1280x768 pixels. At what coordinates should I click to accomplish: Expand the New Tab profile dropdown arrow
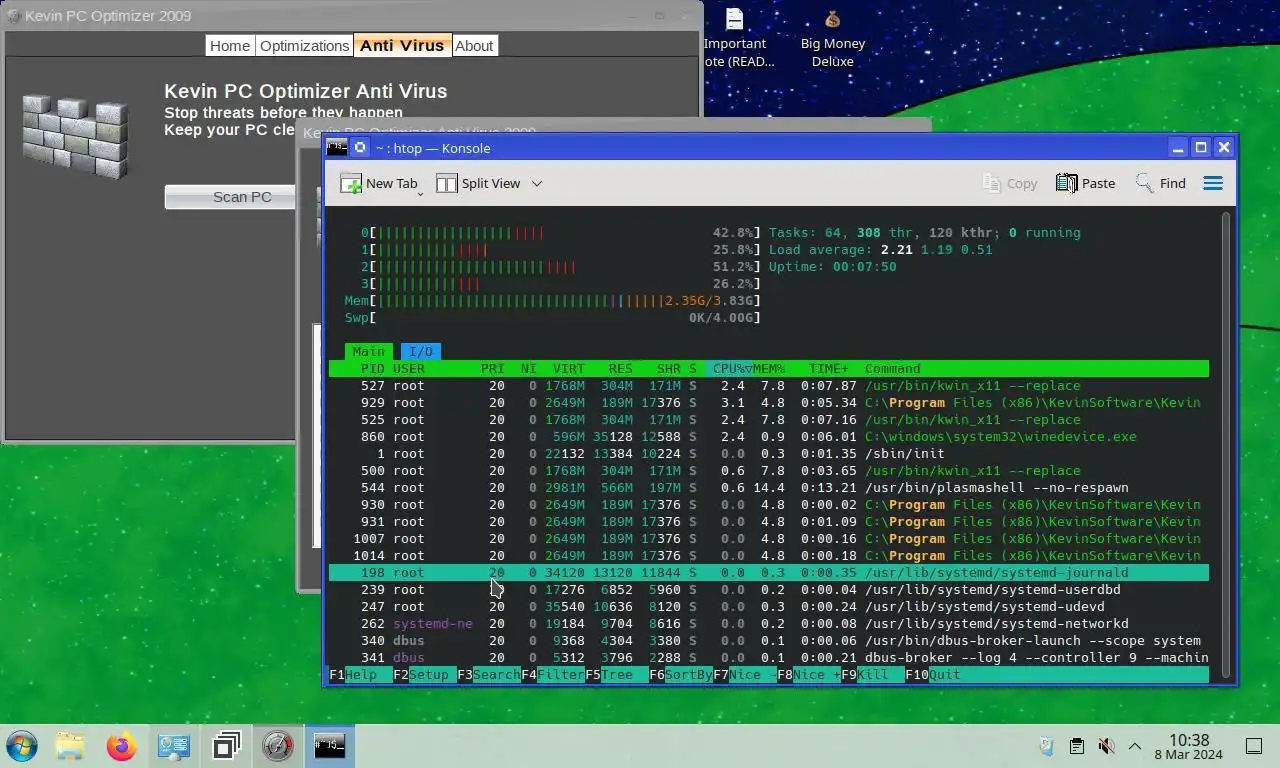pyautogui.click(x=421, y=192)
